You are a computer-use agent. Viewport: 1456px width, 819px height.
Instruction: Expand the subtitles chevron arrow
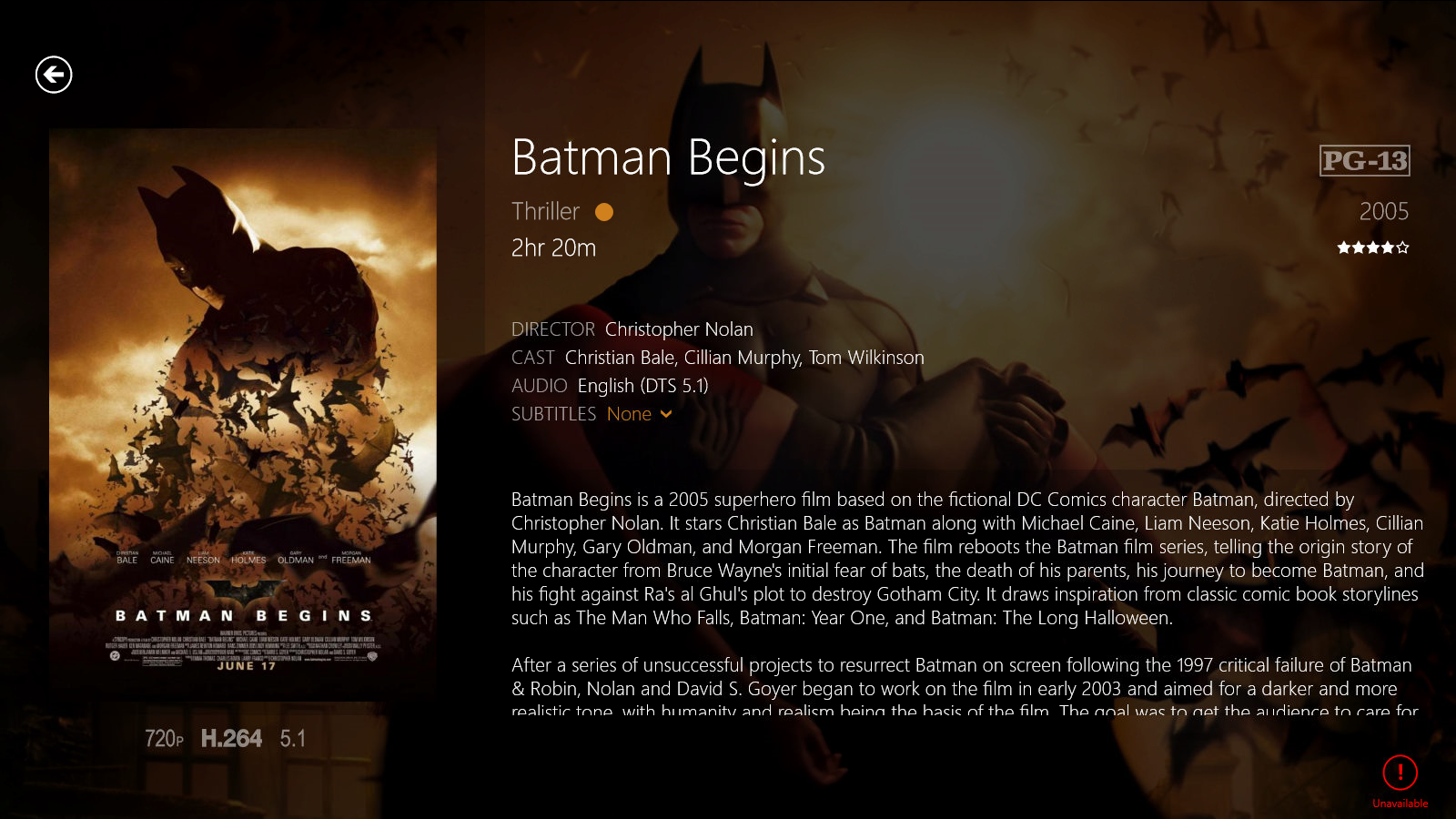(x=666, y=415)
